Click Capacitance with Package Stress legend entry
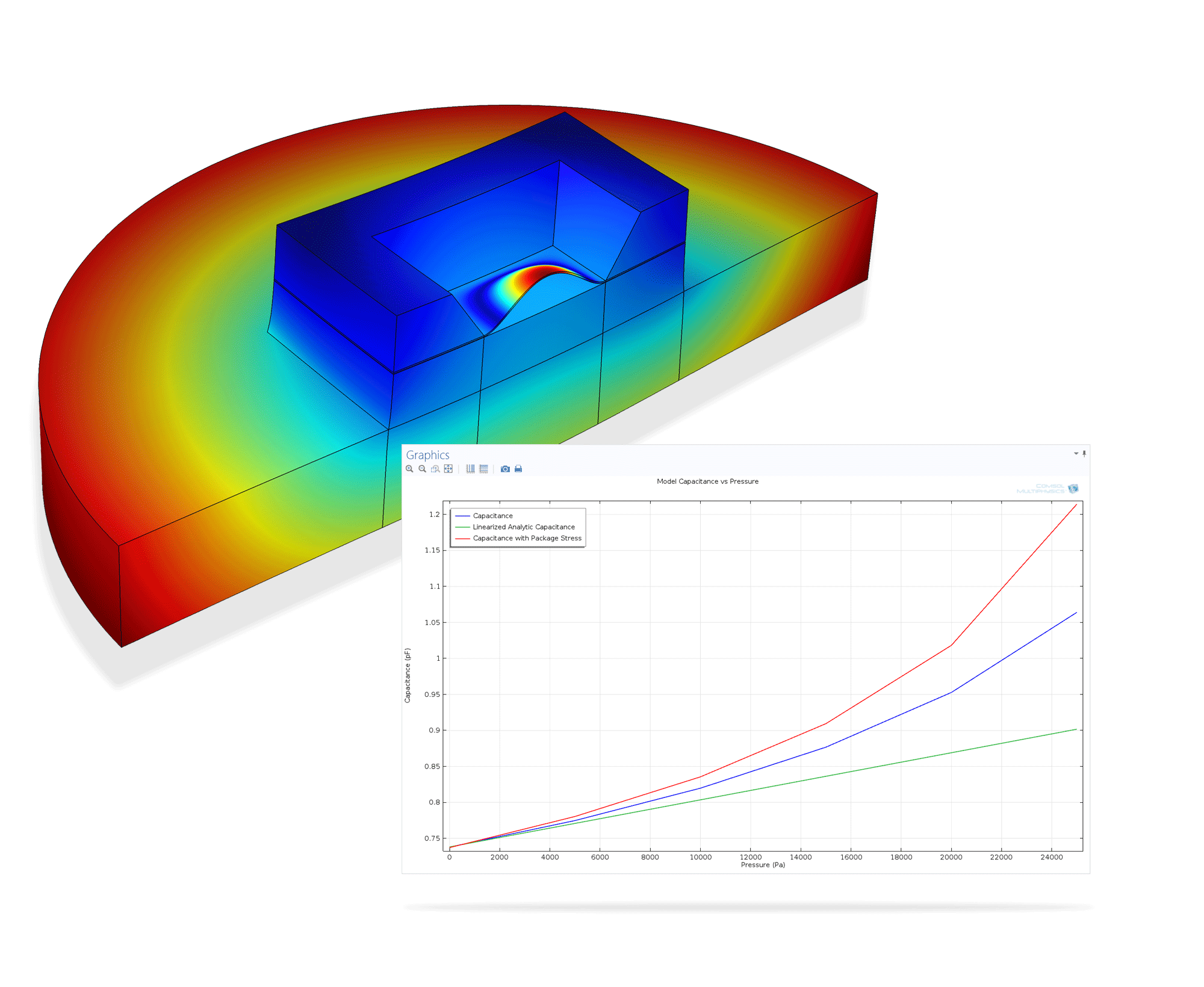The image size is (1204, 987). (527, 538)
